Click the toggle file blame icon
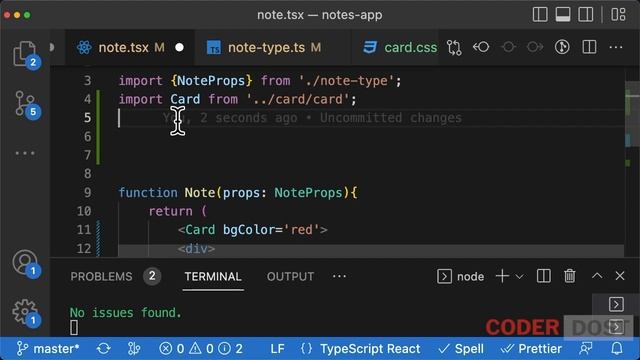This screenshot has width=640, height=360. (x=562, y=47)
